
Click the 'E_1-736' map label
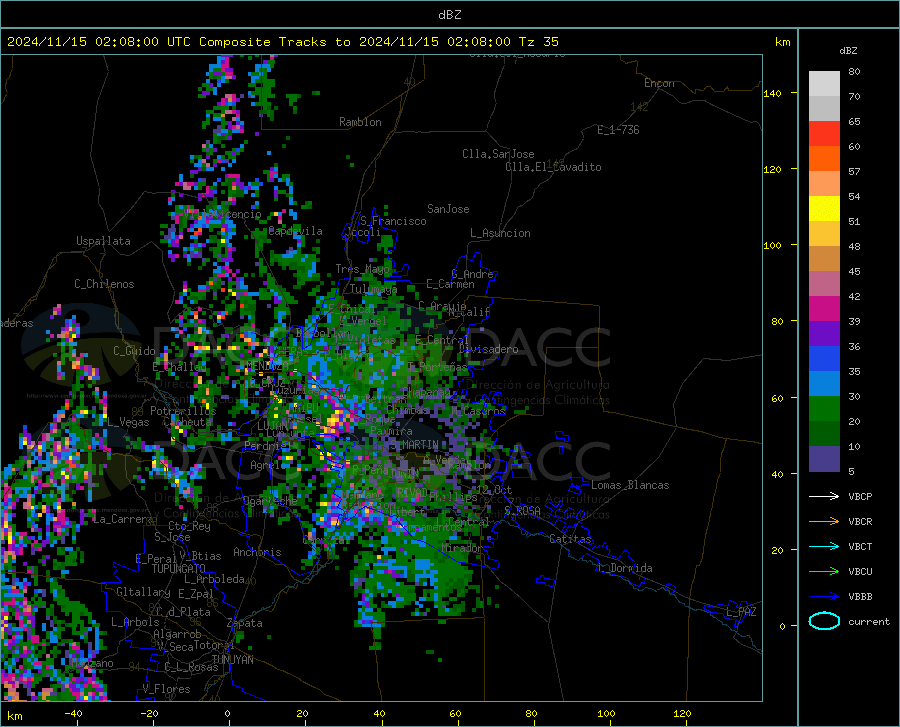[x=618, y=130]
